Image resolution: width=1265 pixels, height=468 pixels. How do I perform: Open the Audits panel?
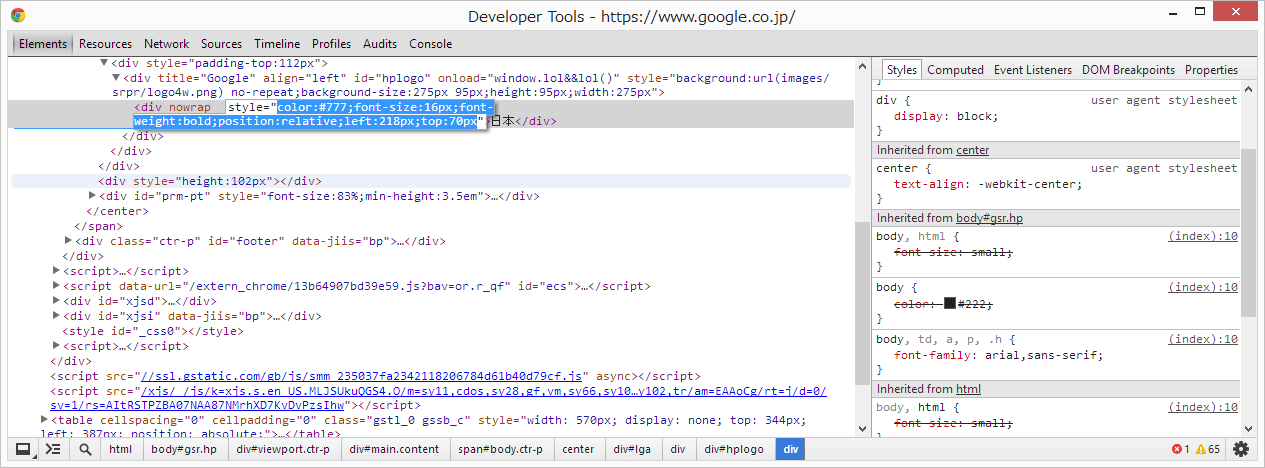(380, 44)
